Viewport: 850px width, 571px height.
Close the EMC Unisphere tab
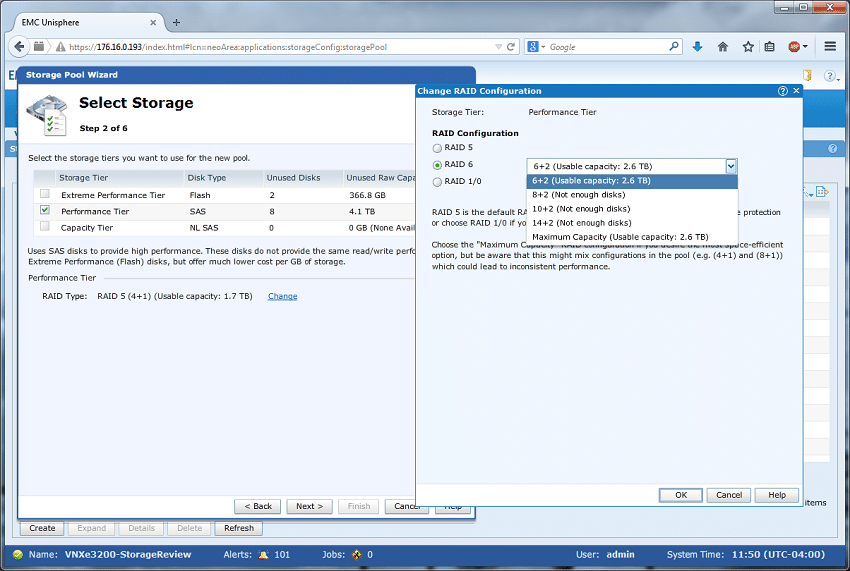[x=153, y=22]
